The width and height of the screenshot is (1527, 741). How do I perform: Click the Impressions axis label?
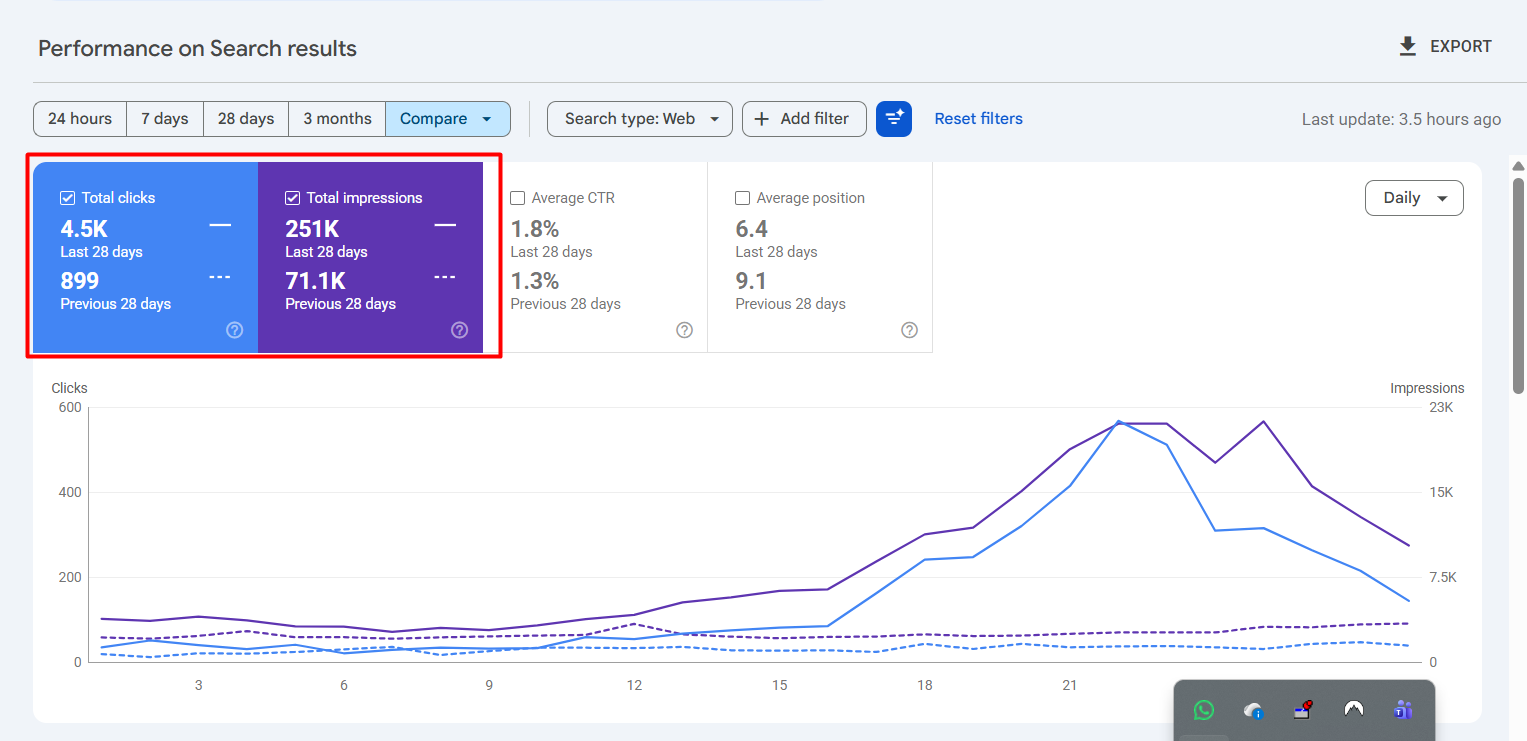pyautogui.click(x=1427, y=388)
